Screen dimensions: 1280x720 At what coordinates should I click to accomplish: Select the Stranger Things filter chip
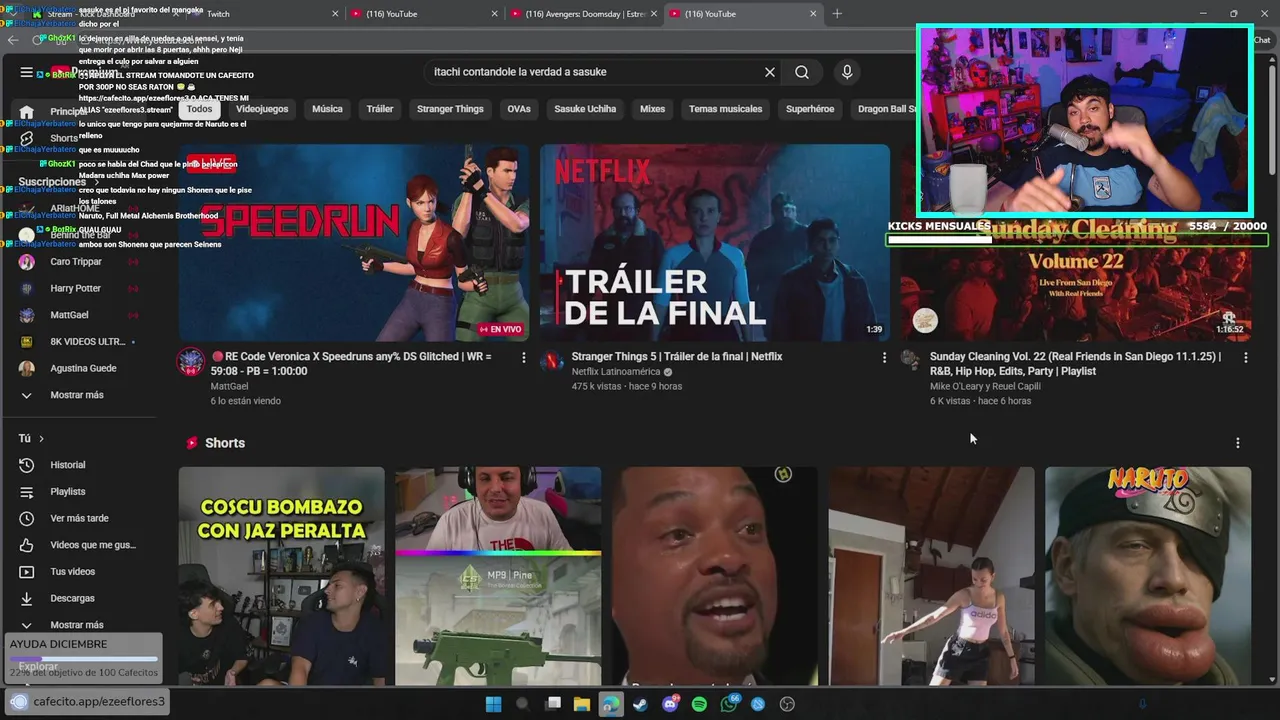[x=450, y=109]
